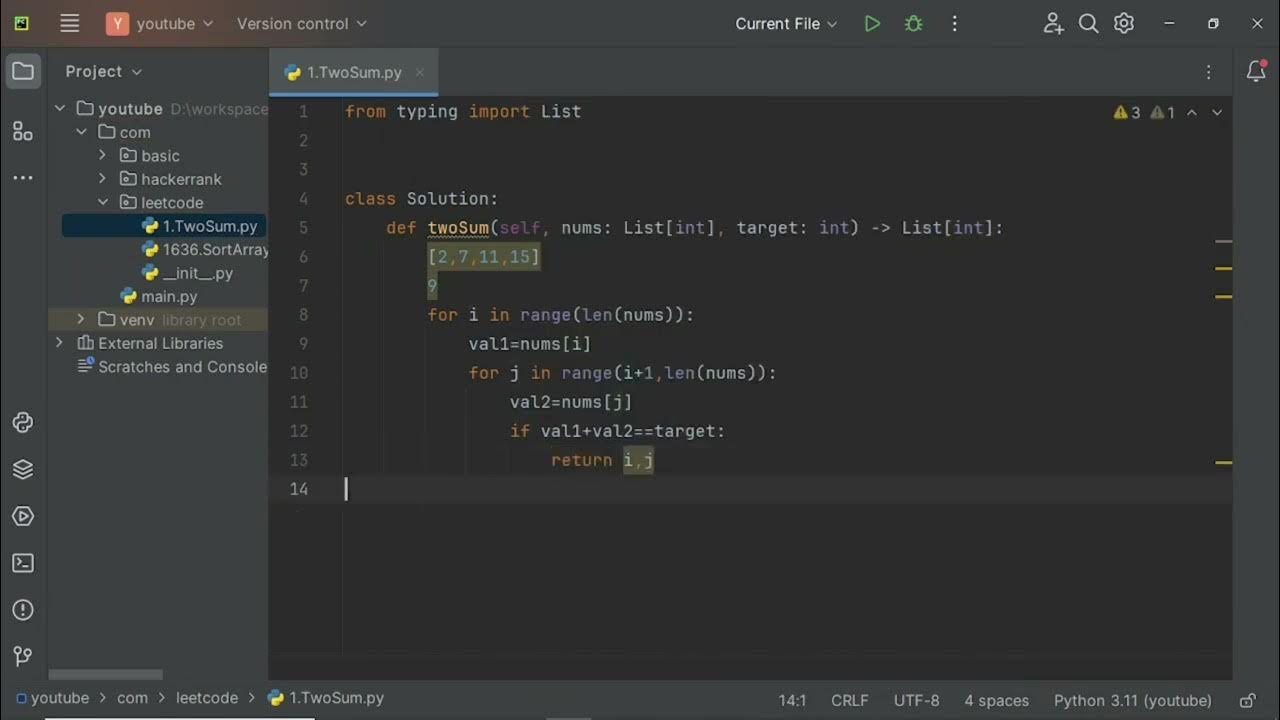
Task: Click the yellow warning marker beside line 13
Action: pos(1223,463)
